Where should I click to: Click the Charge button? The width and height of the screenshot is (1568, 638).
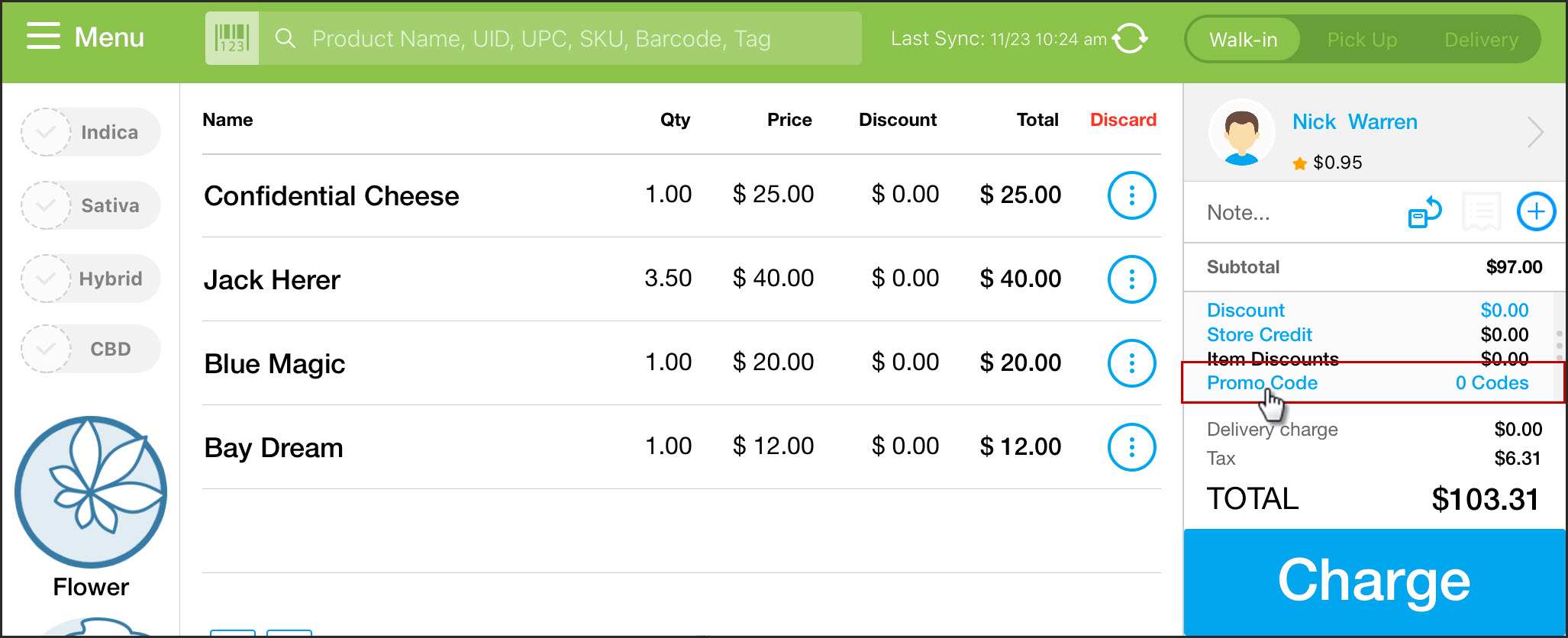[1374, 582]
